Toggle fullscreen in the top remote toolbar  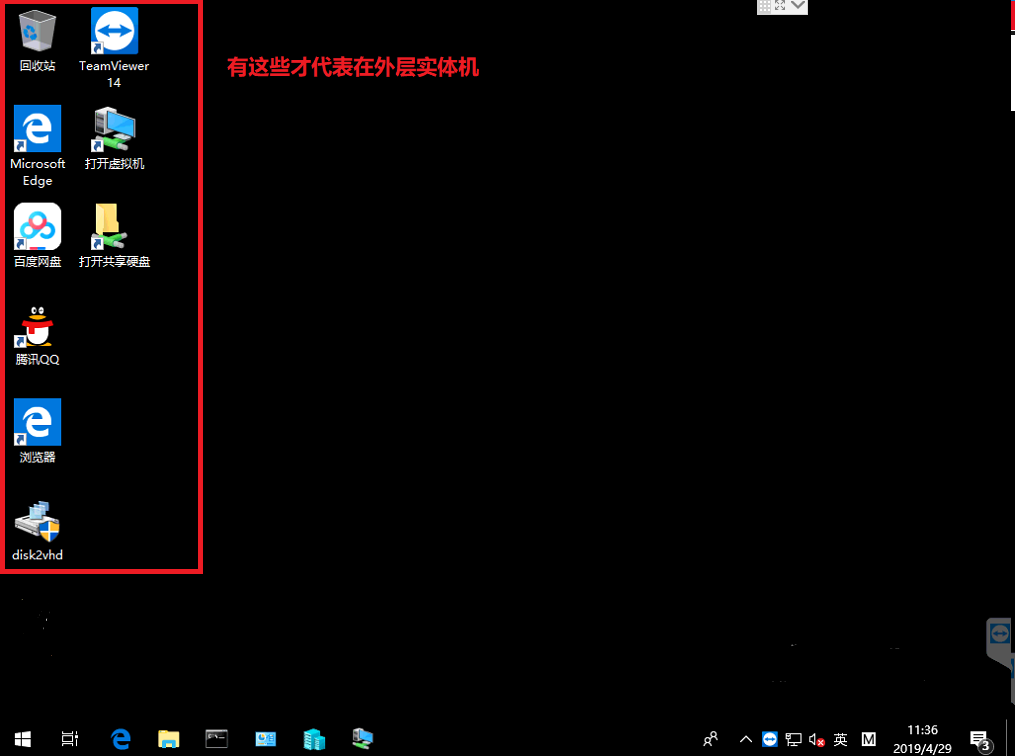(780, 6)
